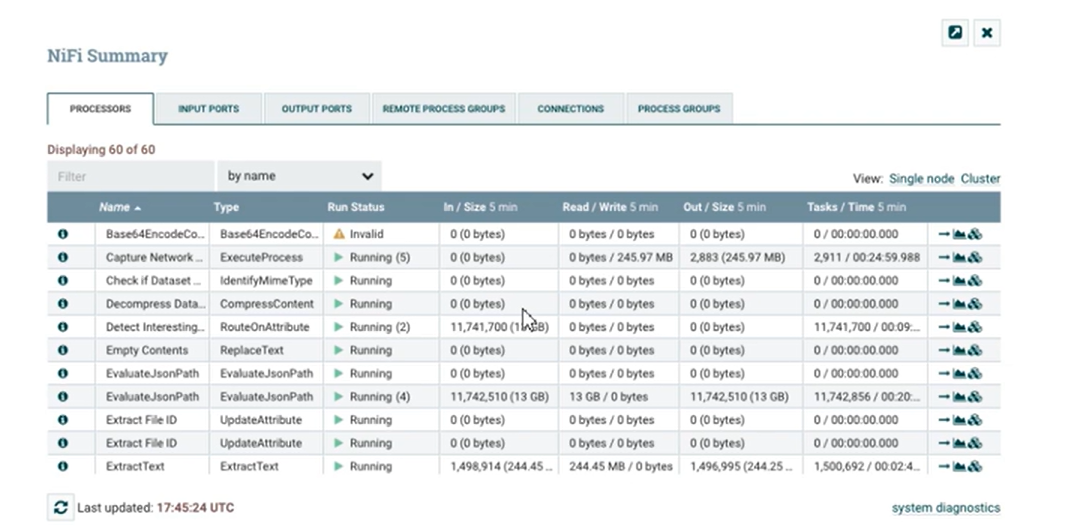The image size is (1083, 532).
Task: Go to ReplaceText processor via arrow icon
Action: pyautogui.click(x=943, y=350)
